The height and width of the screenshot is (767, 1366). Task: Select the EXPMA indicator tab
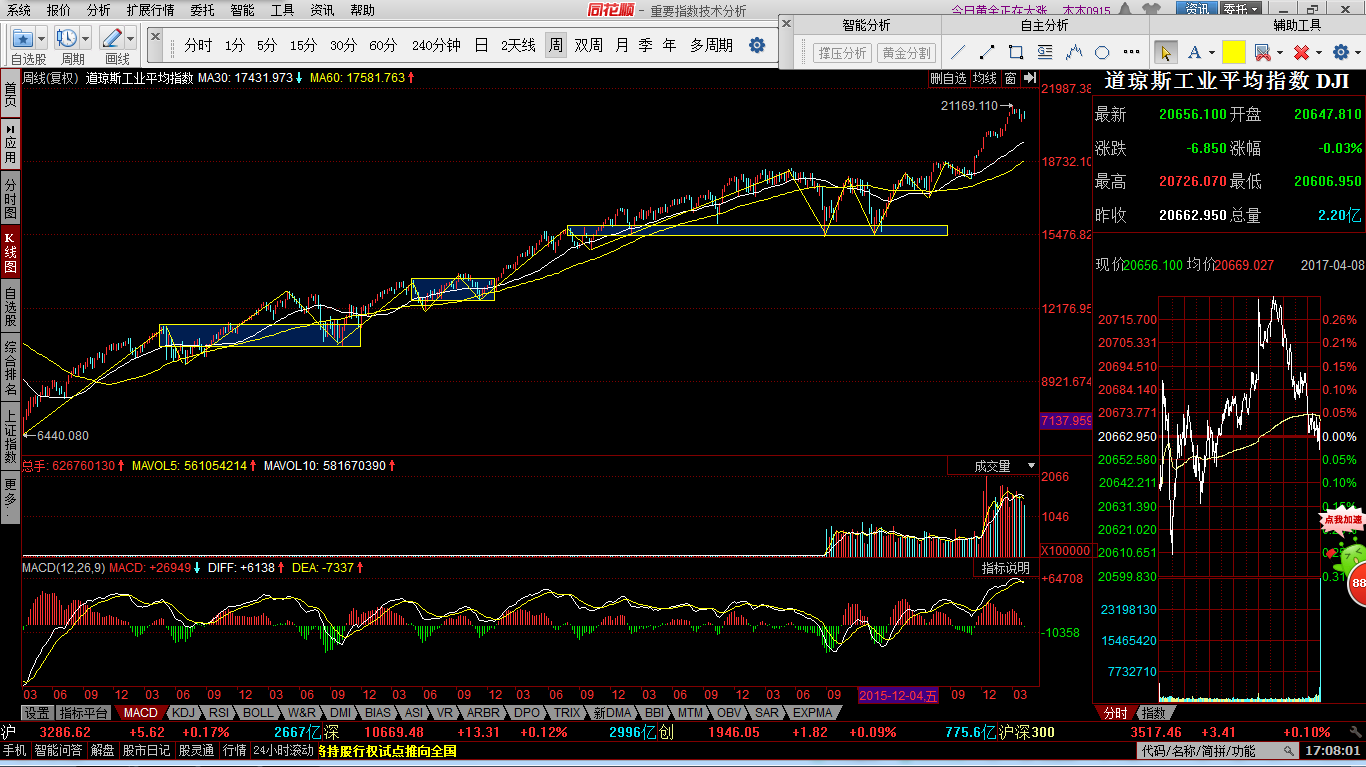point(812,713)
